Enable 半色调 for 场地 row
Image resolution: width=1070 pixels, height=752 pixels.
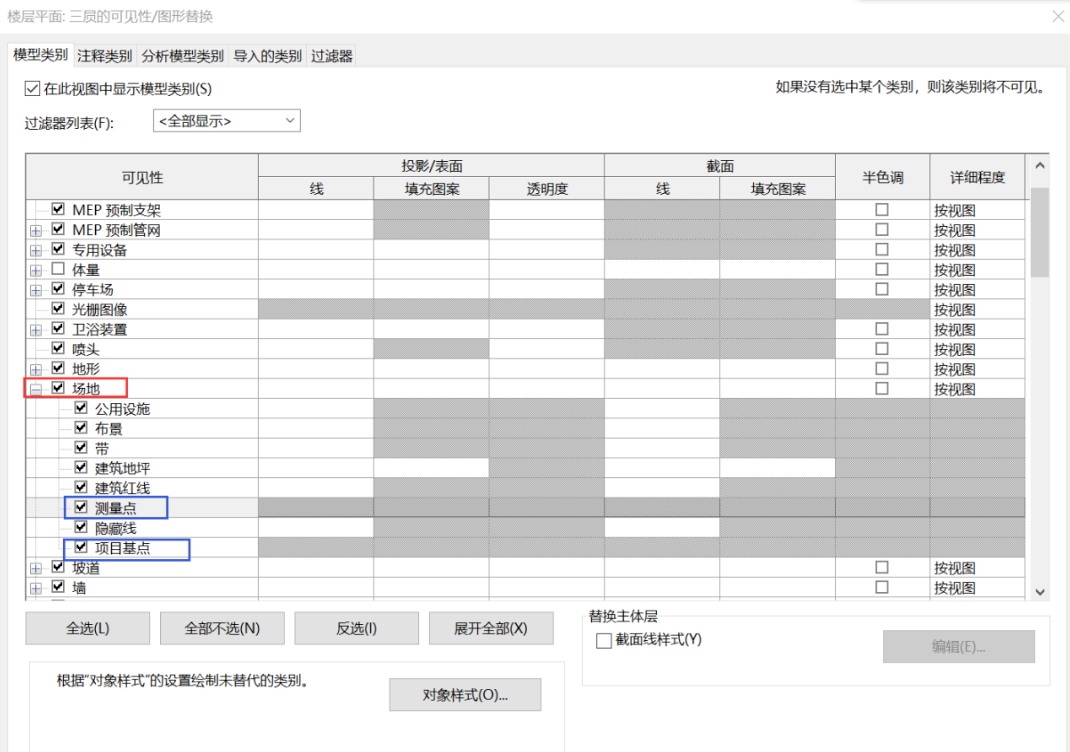click(x=882, y=388)
